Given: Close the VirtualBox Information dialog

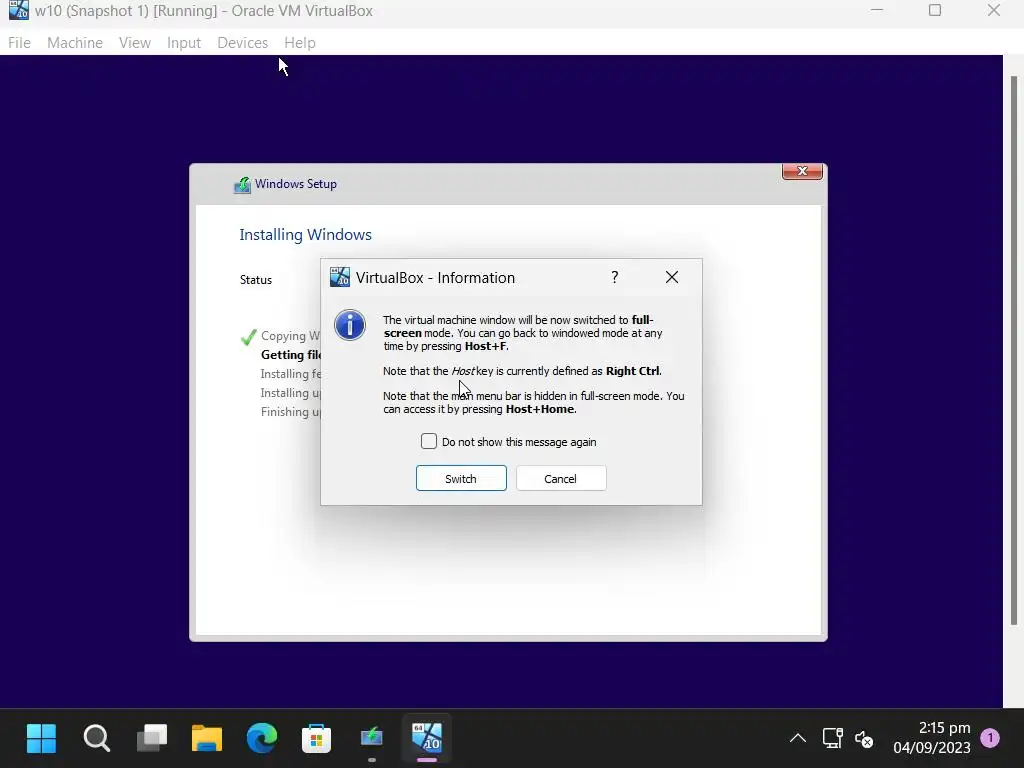Looking at the screenshot, I should click(x=672, y=278).
